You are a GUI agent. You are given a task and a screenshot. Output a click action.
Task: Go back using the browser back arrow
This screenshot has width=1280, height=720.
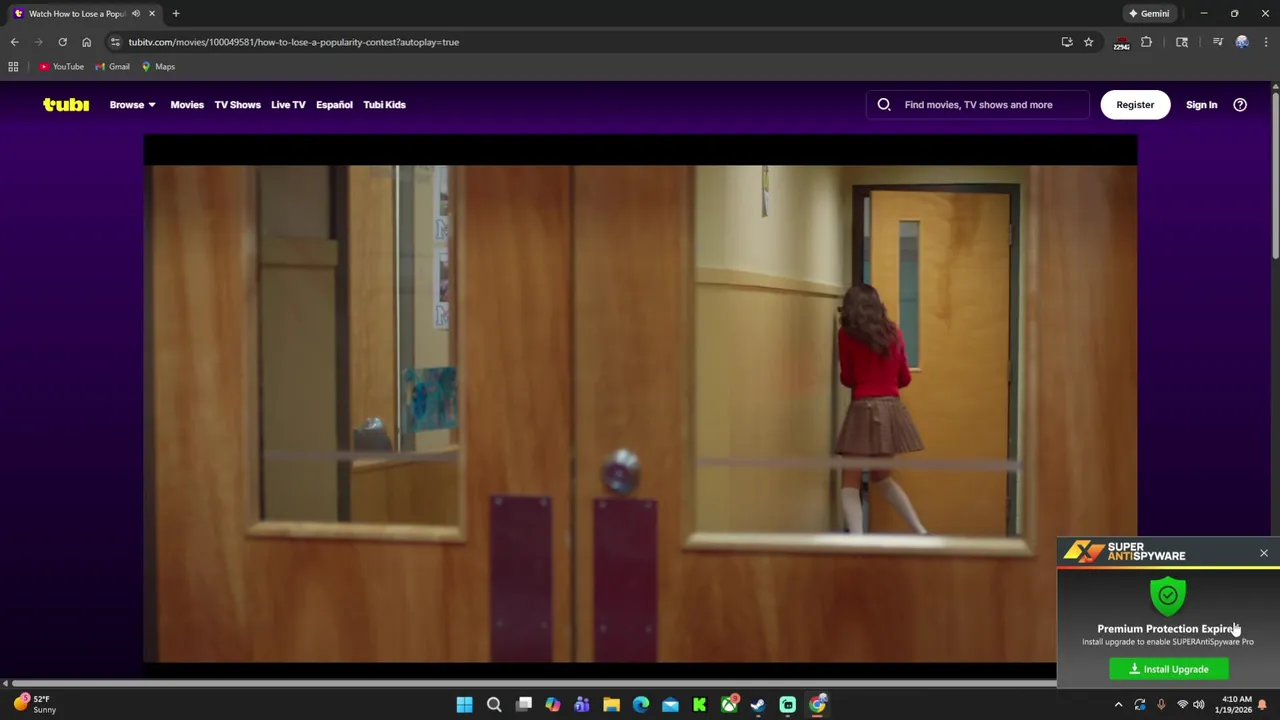click(14, 42)
